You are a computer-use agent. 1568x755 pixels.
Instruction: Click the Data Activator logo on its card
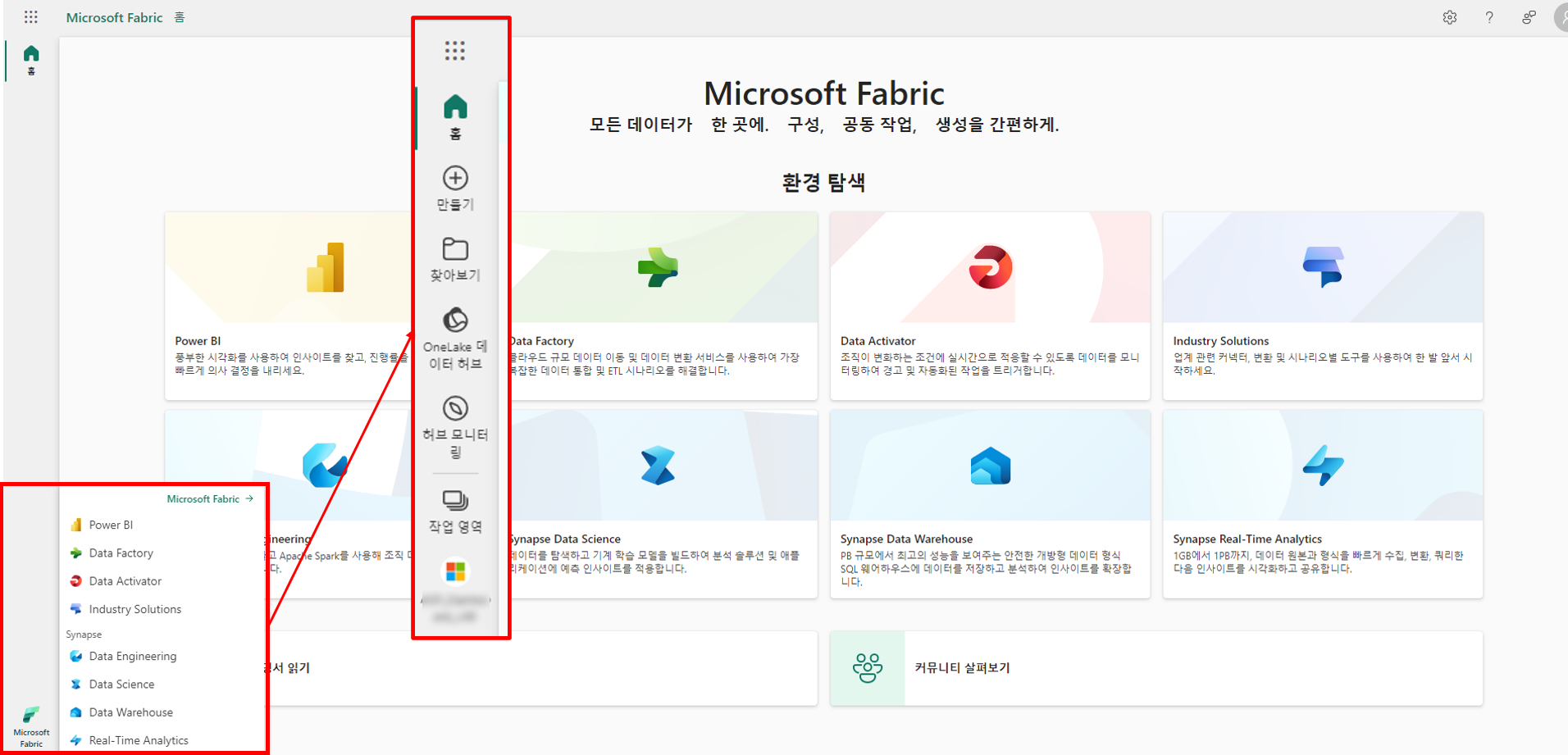[x=990, y=267]
